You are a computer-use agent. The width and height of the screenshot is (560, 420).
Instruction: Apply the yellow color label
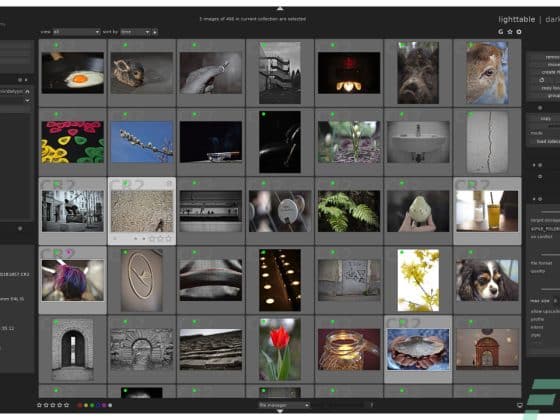pos(86,405)
